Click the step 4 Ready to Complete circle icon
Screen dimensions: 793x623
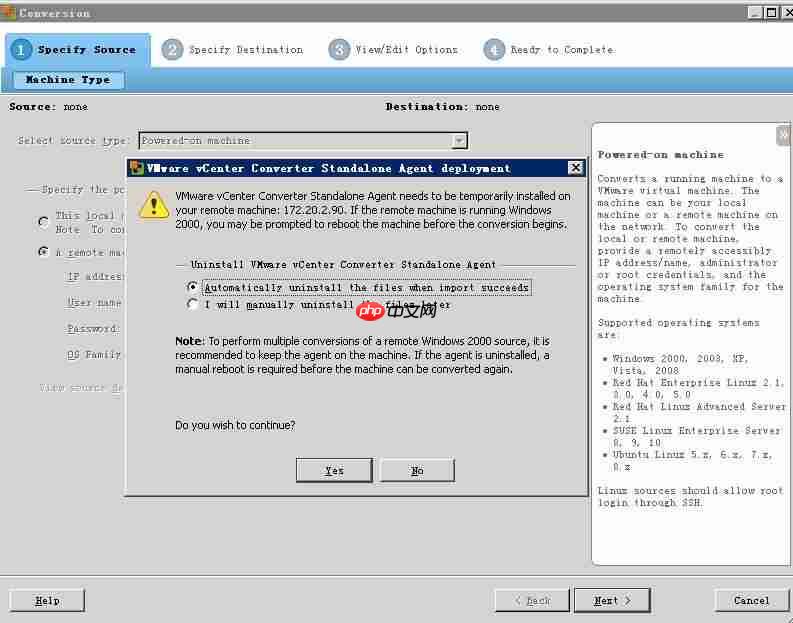coord(494,49)
